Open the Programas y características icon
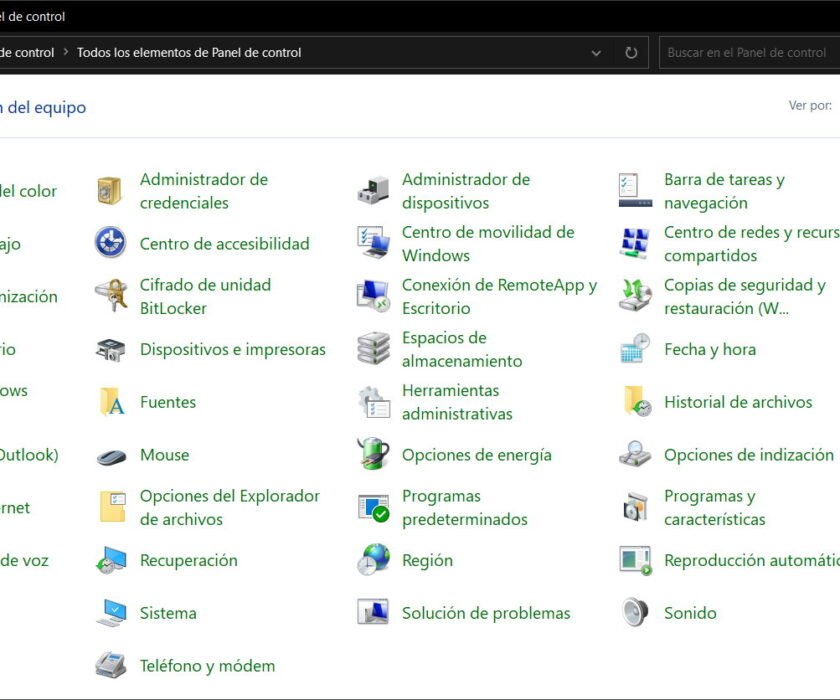This screenshot has height=700, width=840. (x=635, y=507)
